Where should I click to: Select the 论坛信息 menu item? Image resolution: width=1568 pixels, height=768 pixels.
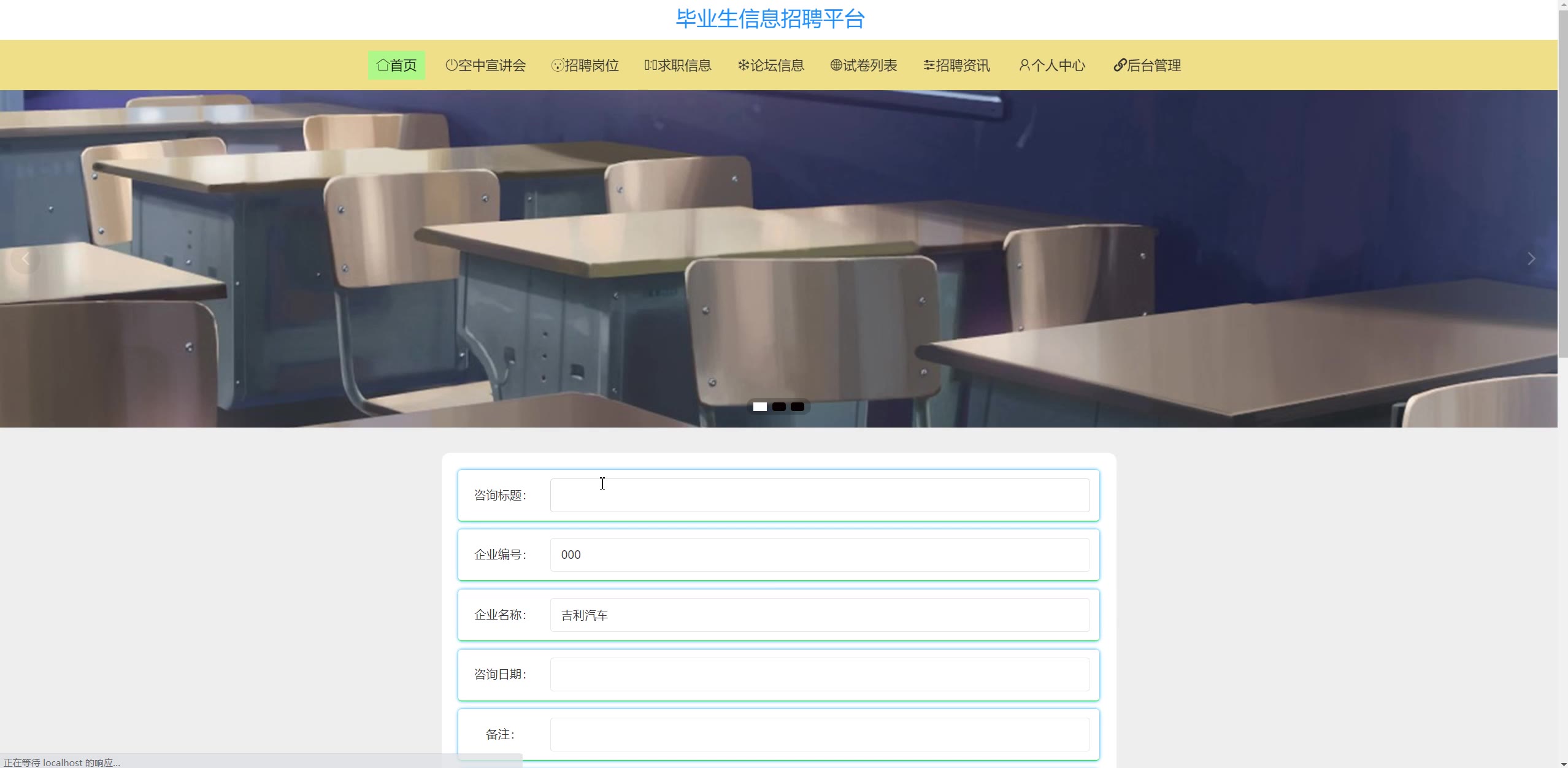click(771, 65)
